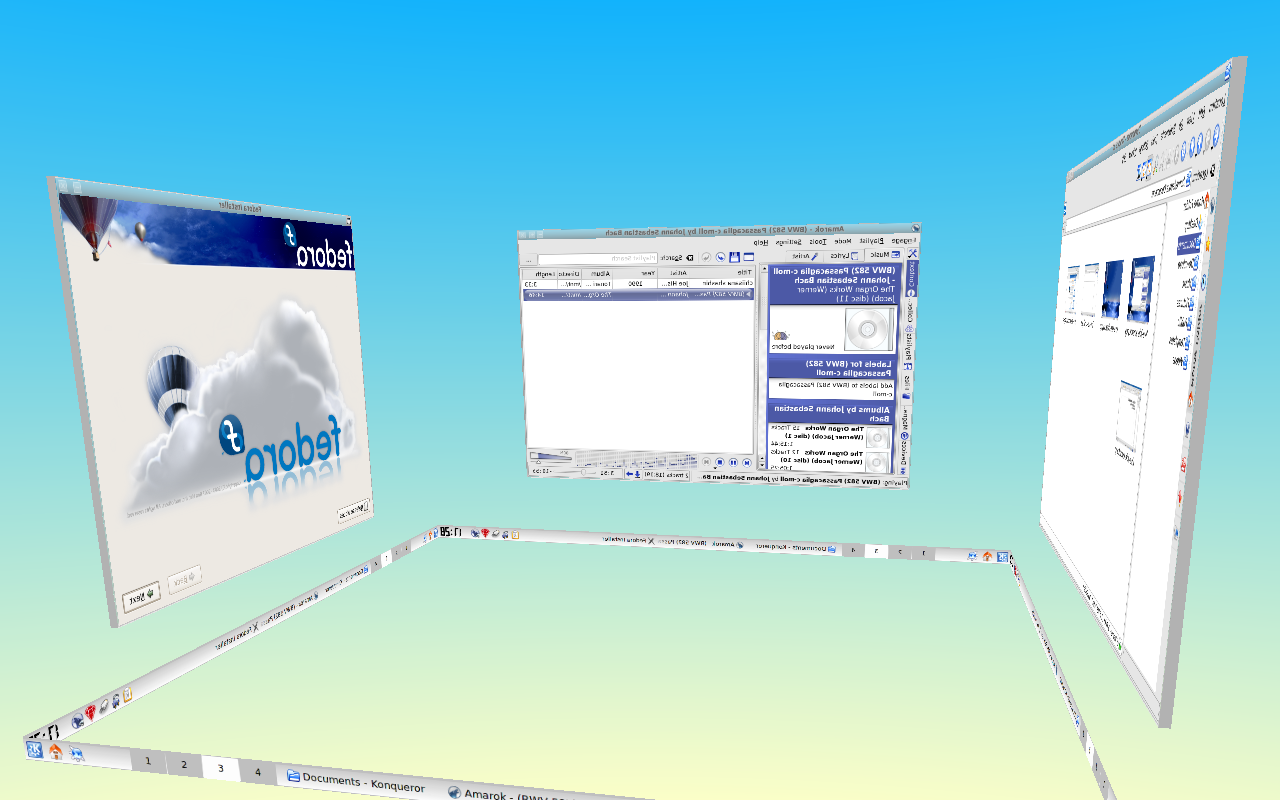Click save playlist floppy icon in Amarok
This screenshot has height=800, width=1280.
coord(734,257)
